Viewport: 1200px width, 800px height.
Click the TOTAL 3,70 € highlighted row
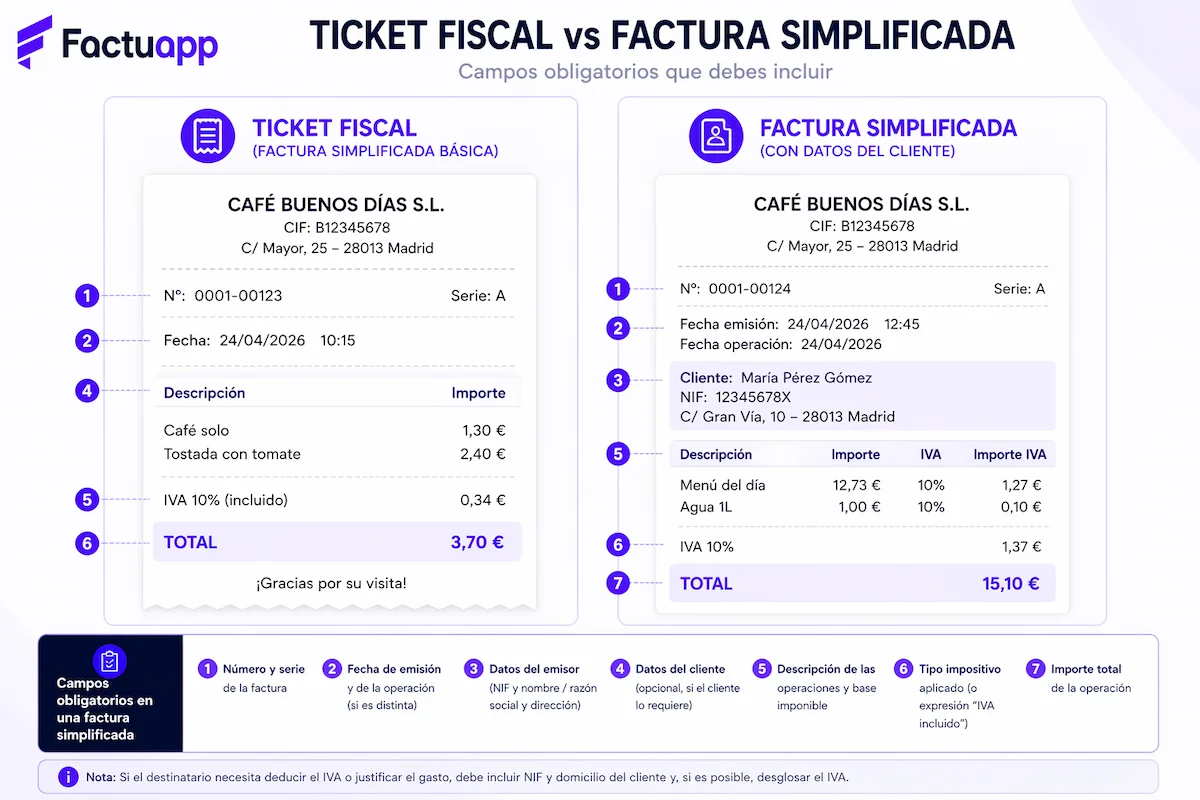tap(337, 543)
